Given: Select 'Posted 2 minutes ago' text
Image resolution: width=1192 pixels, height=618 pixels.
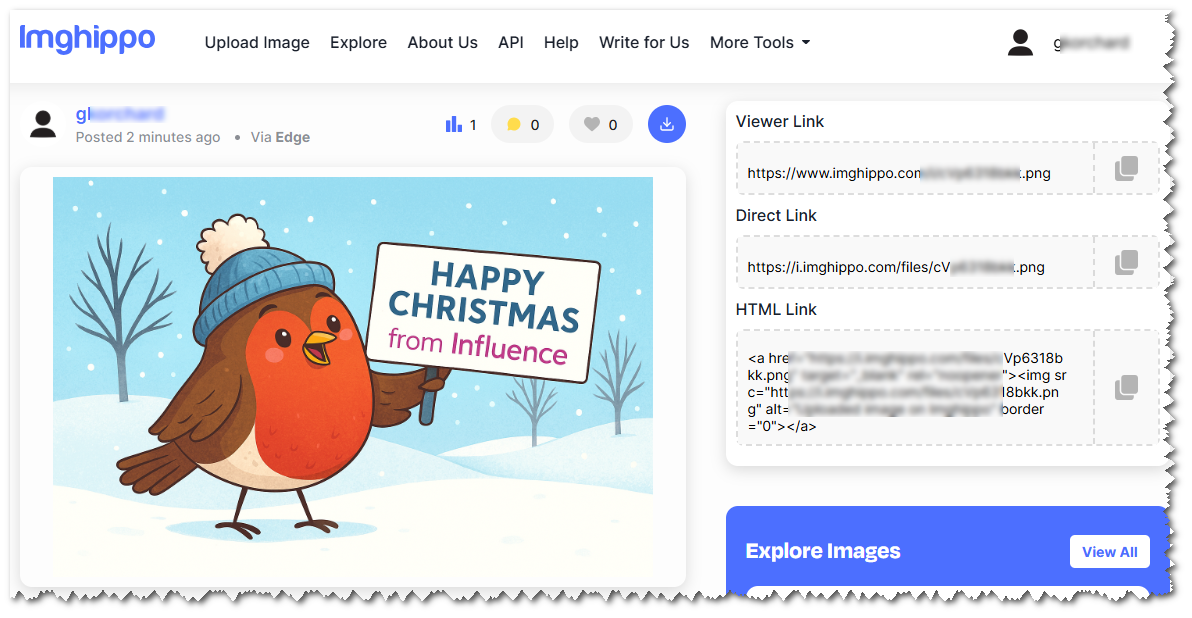Looking at the screenshot, I should click(148, 138).
